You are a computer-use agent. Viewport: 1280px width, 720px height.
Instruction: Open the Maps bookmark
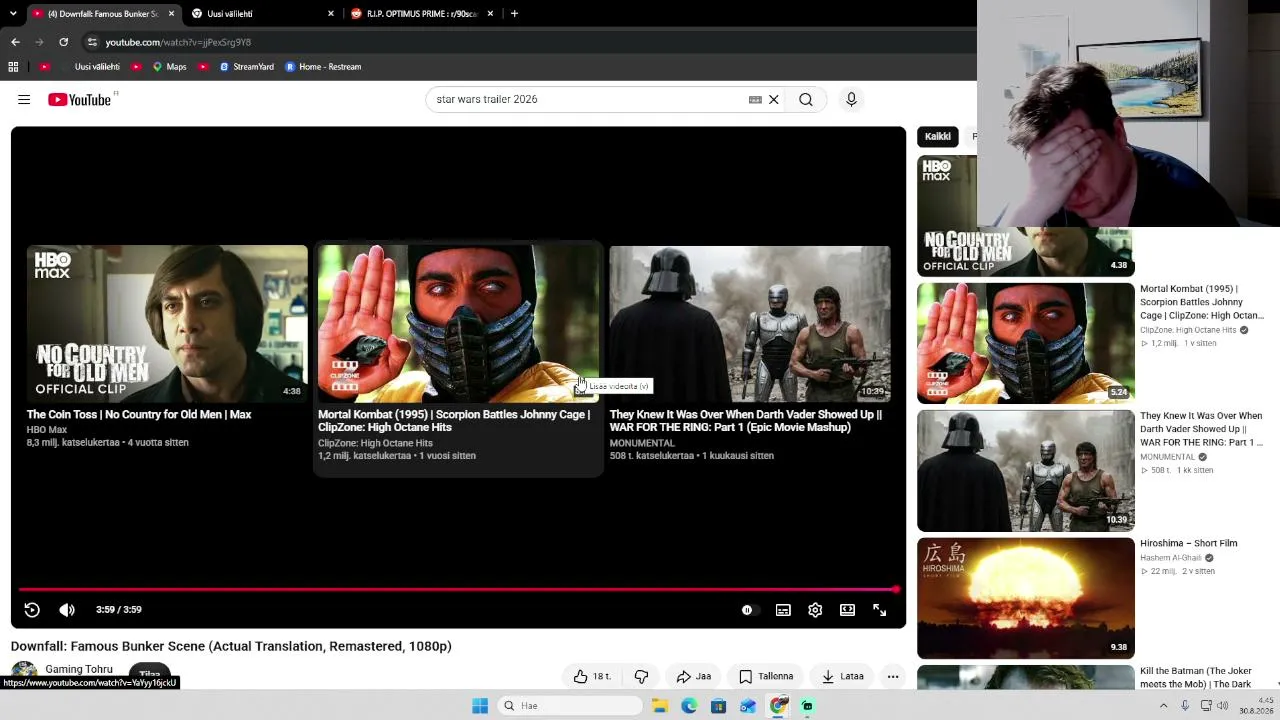tap(169, 67)
